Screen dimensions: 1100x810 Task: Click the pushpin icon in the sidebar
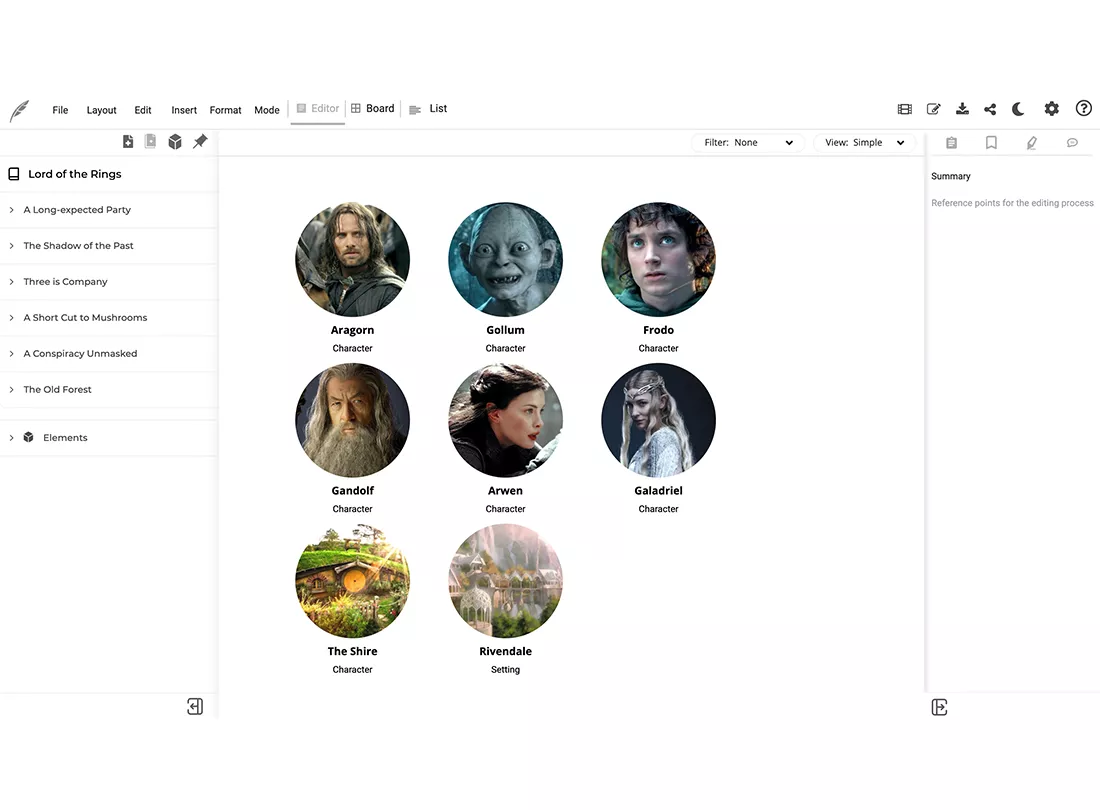pyautogui.click(x=200, y=142)
